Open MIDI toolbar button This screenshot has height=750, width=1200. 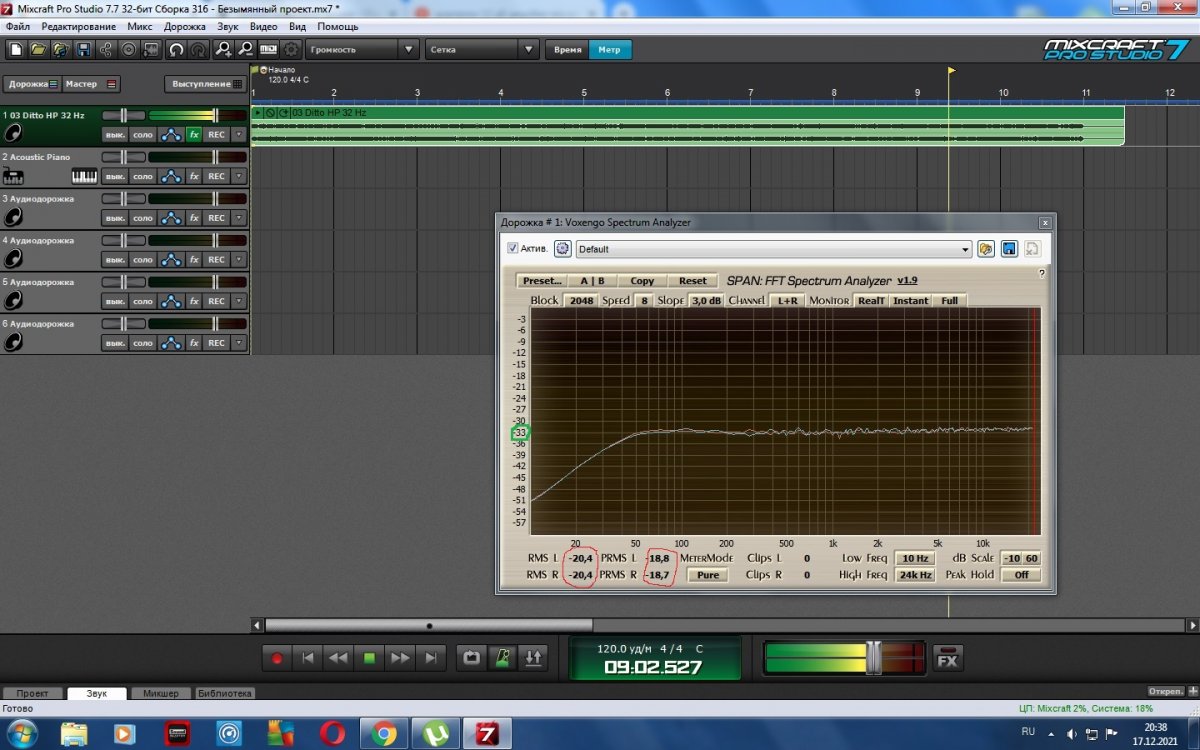click(x=268, y=49)
